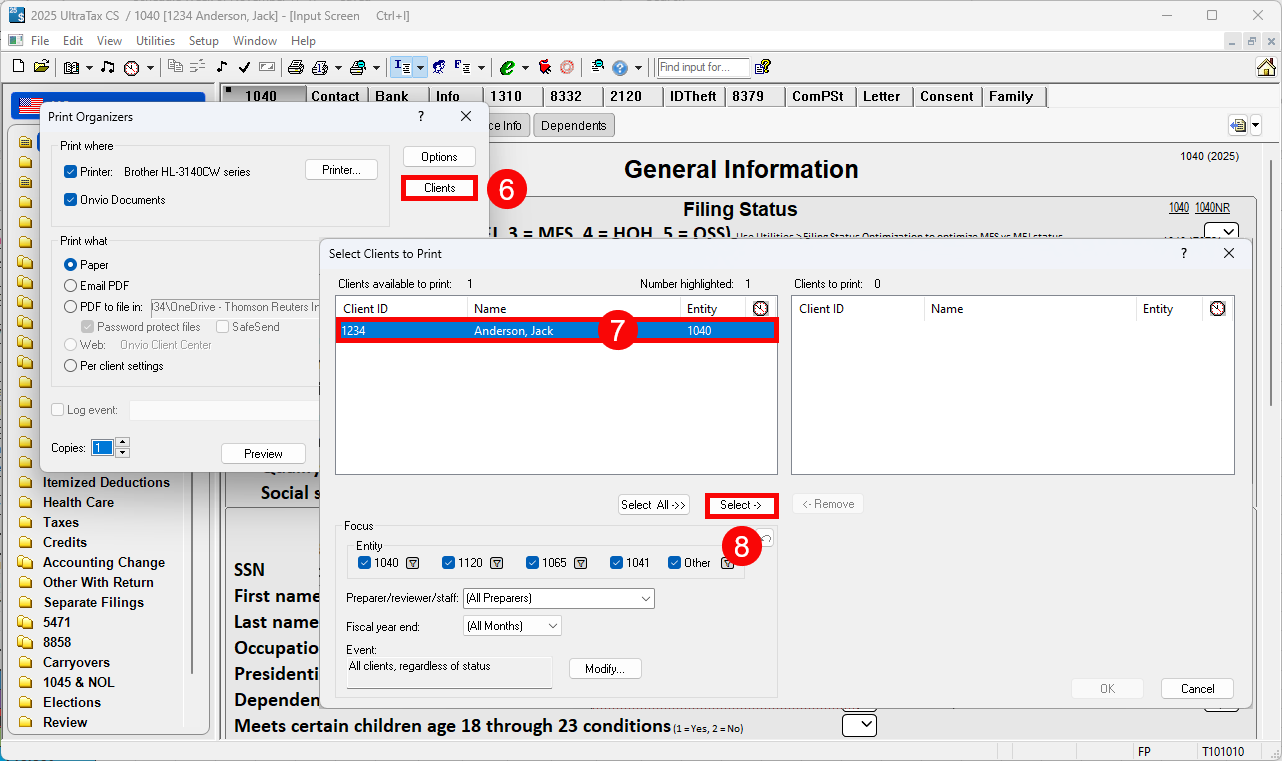
Task: Click the green 'e' toolbar icon
Action: (507, 67)
